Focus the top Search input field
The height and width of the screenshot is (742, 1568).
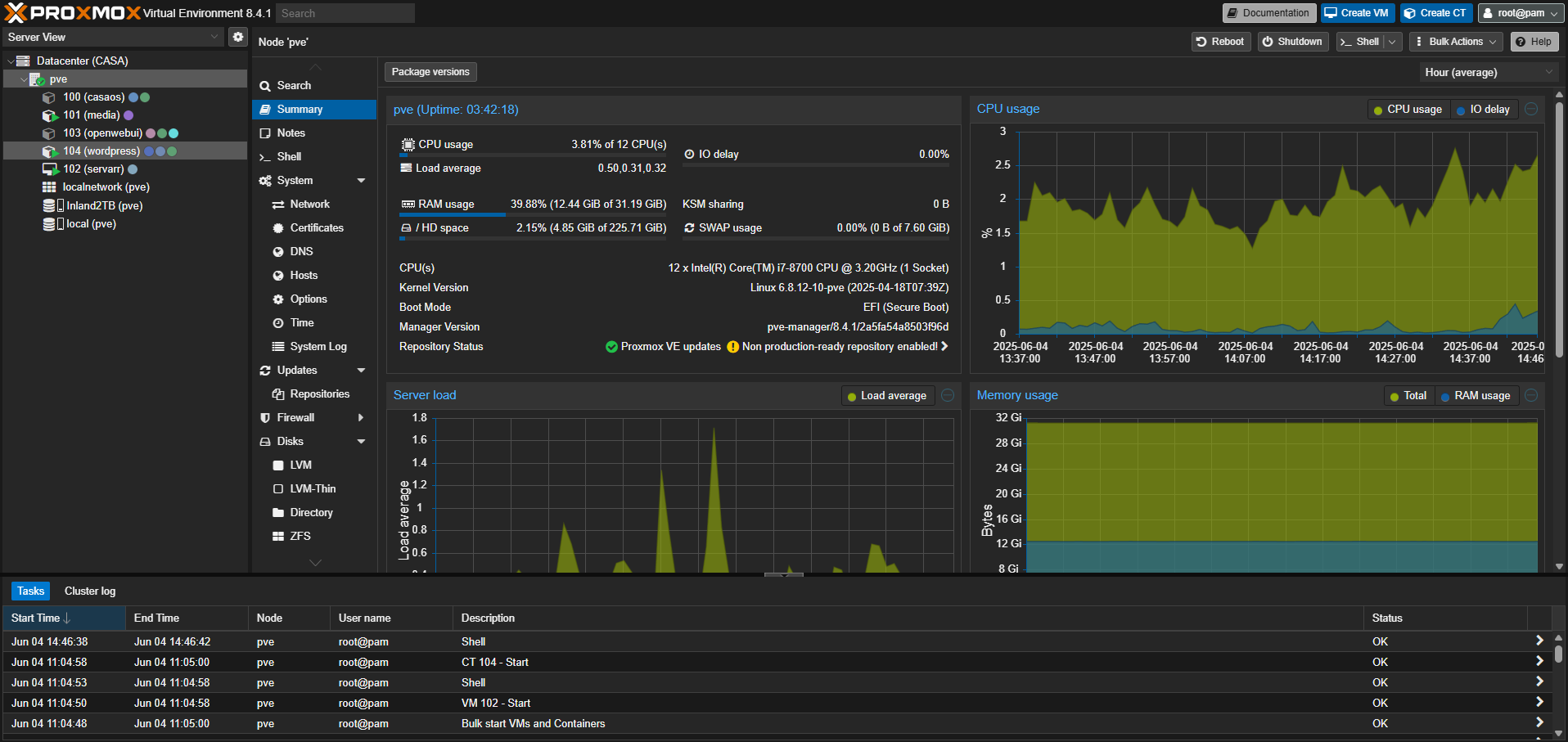pos(345,13)
